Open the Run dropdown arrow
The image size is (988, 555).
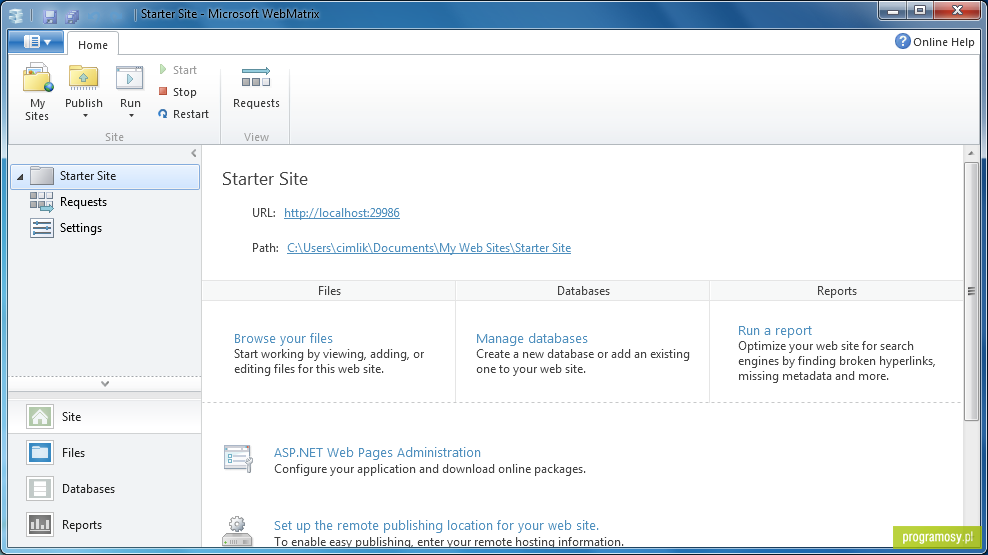(131, 116)
